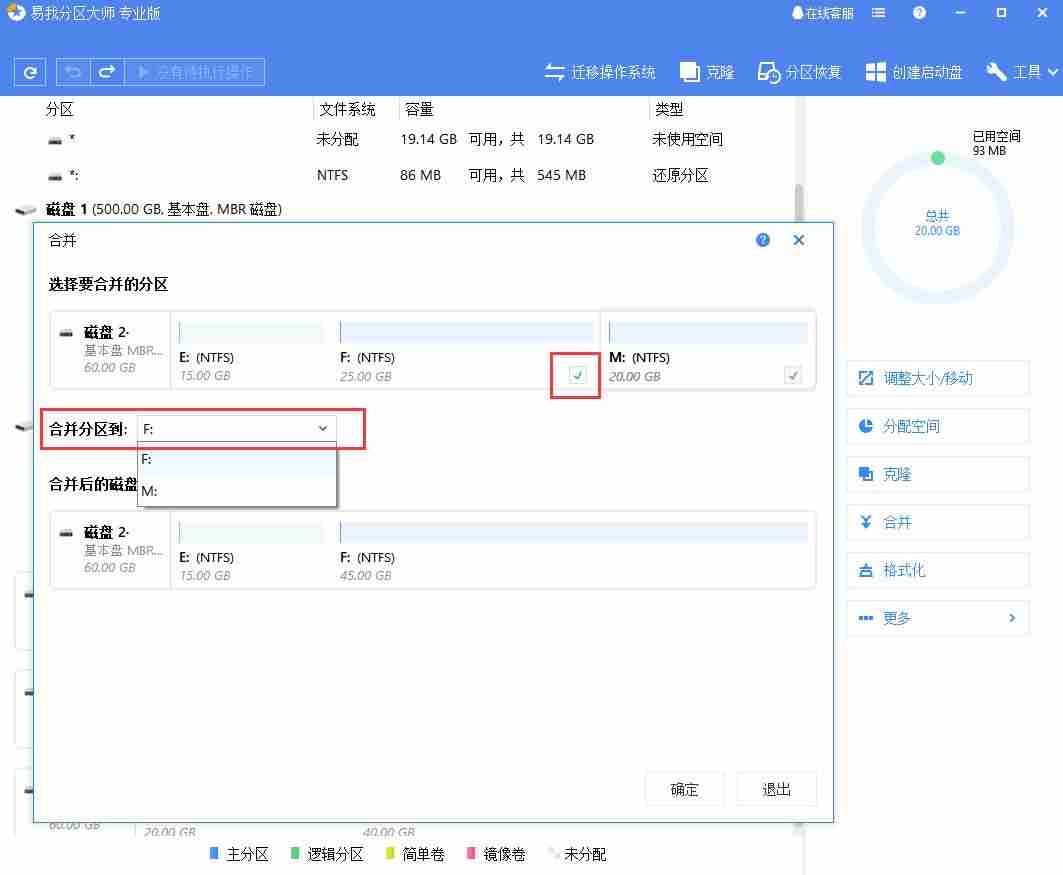The width and height of the screenshot is (1063, 875).
Task: Select the unallocated 19.14 GB row
Action: (x=400, y=140)
